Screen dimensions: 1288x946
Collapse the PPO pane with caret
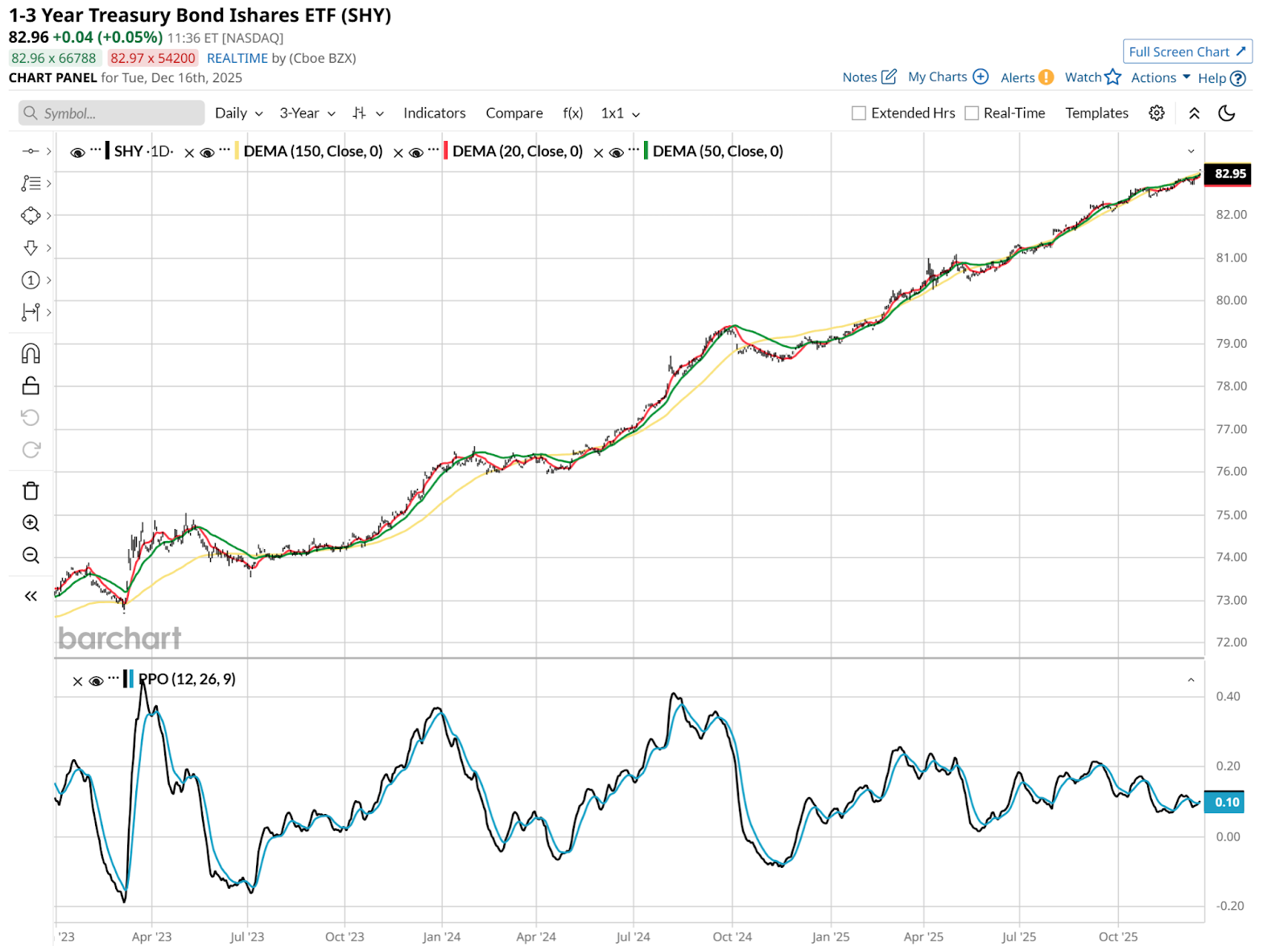pyautogui.click(x=1191, y=680)
